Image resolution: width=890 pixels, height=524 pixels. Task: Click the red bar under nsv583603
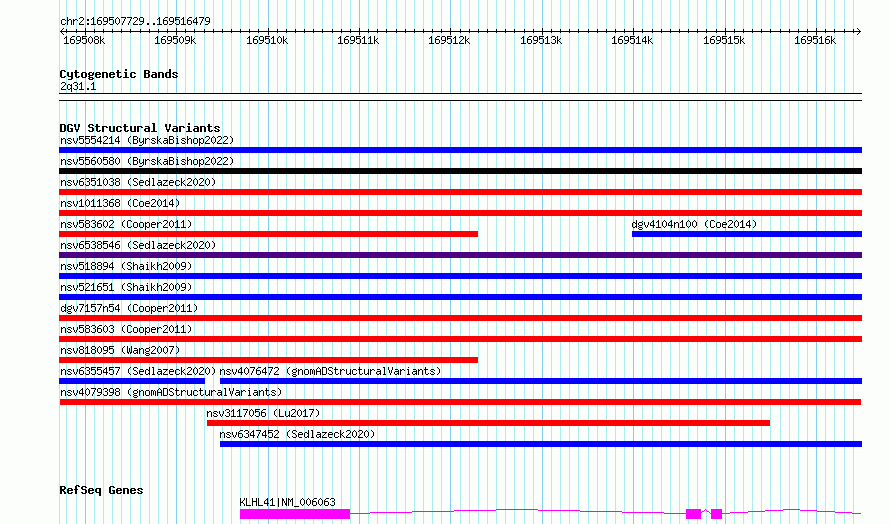pyautogui.click(x=460, y=339)
